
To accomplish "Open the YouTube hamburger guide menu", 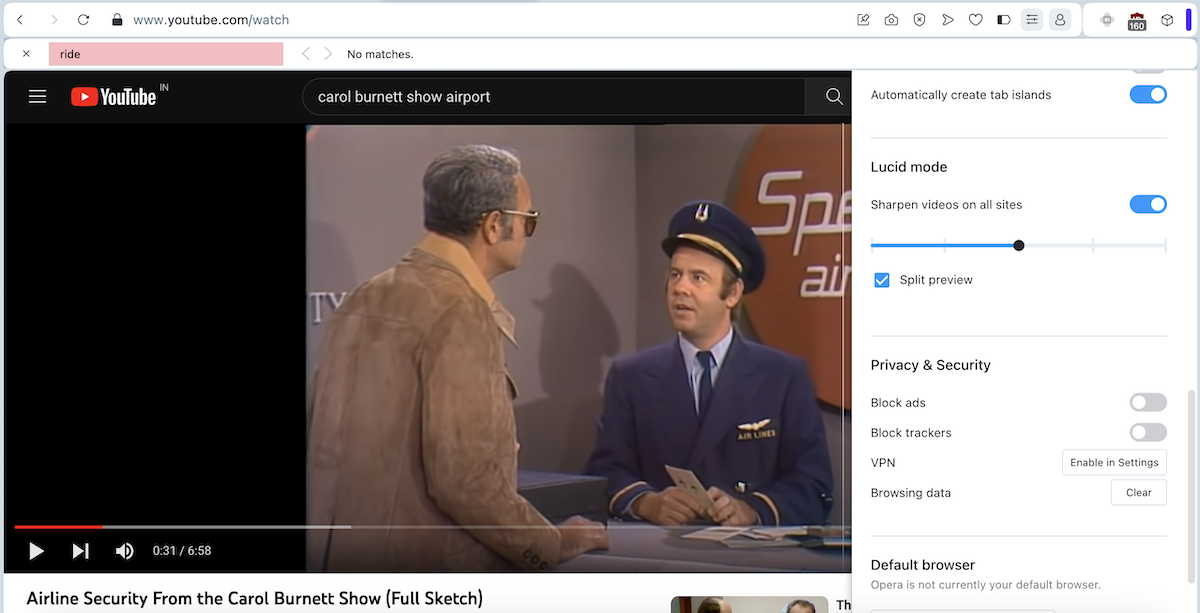I will pyautogui.click(x=38, y=97).
